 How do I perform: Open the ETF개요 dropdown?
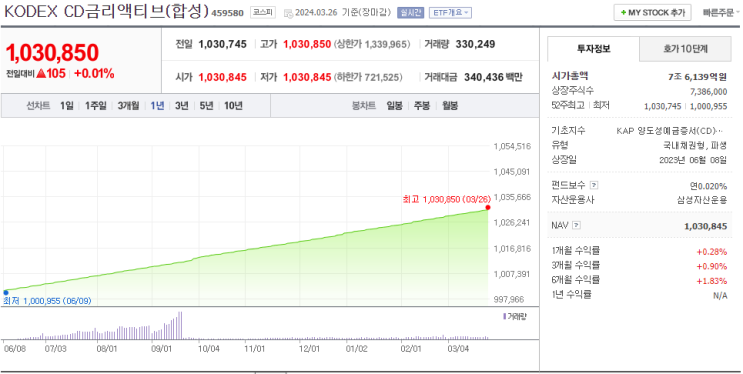click(450, 13)
